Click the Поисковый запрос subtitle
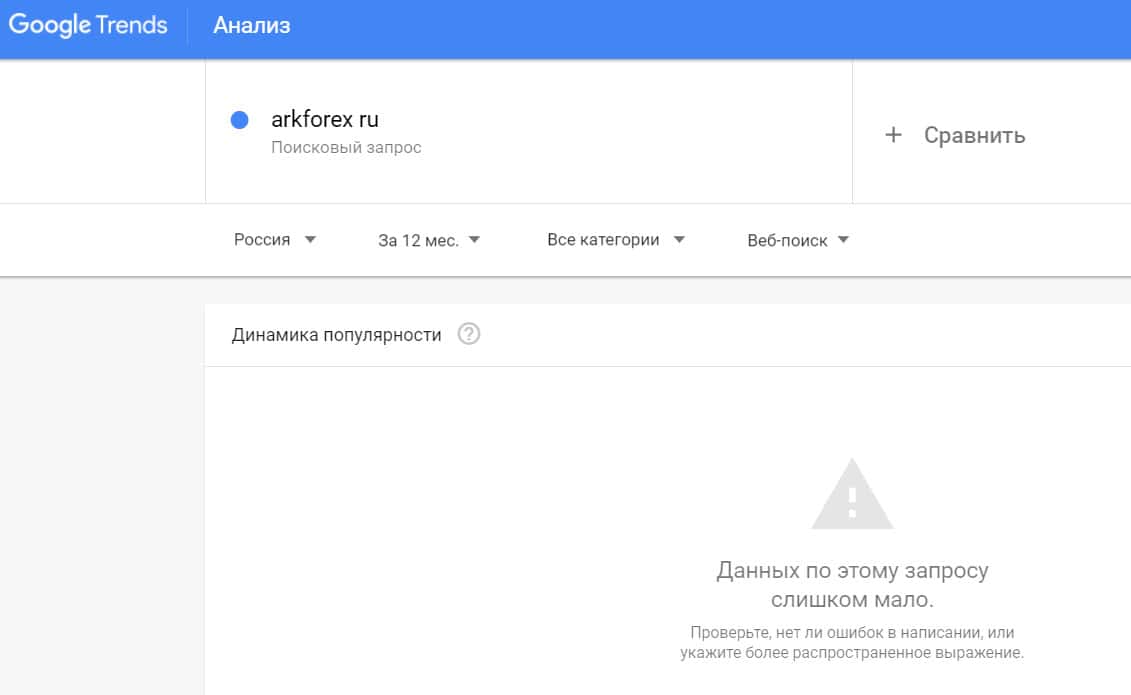The width and height of the screenshot is (1131, 695). pyautogui.click(x=346, y=148)
